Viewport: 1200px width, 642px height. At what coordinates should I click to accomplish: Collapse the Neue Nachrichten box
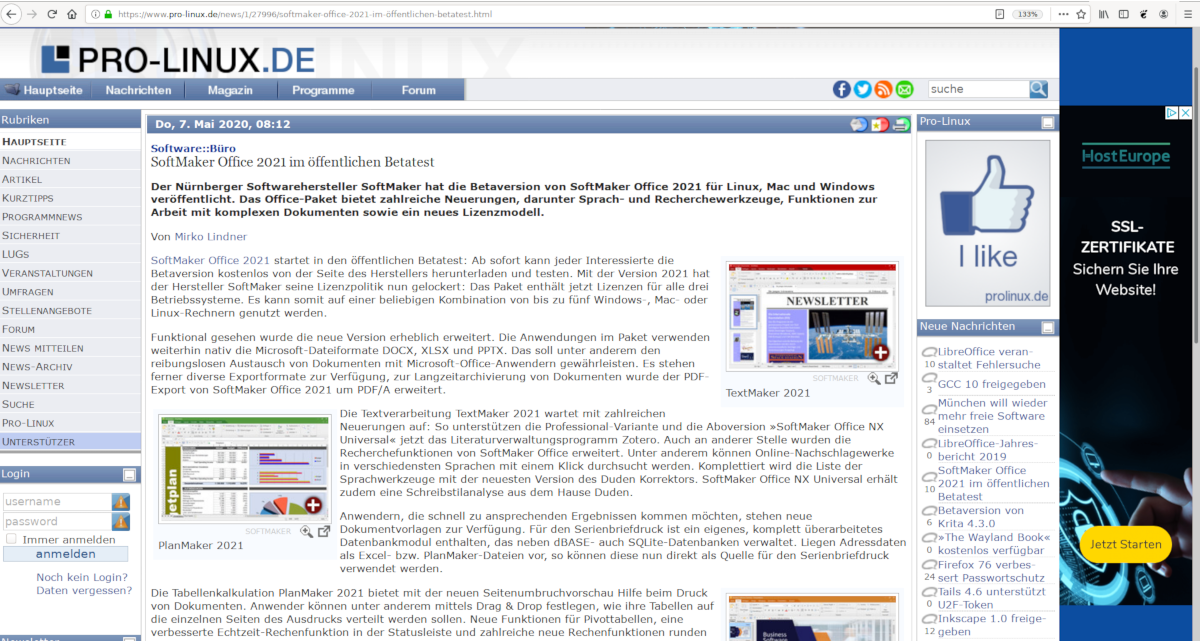(x=1047, y=327)
